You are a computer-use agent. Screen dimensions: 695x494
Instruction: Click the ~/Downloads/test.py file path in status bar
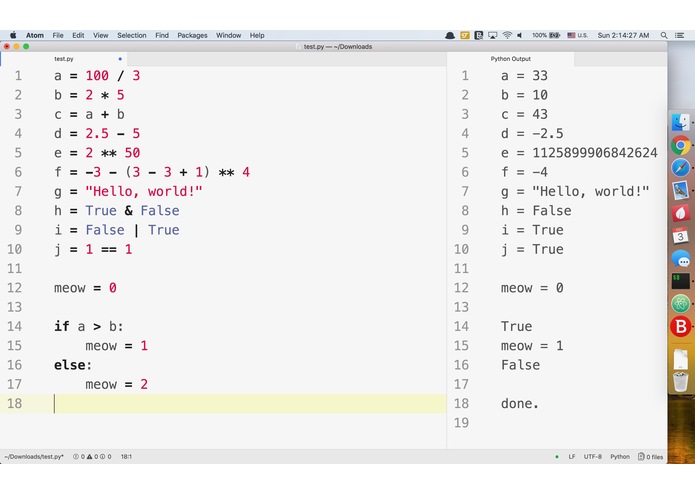coord(34,456)
